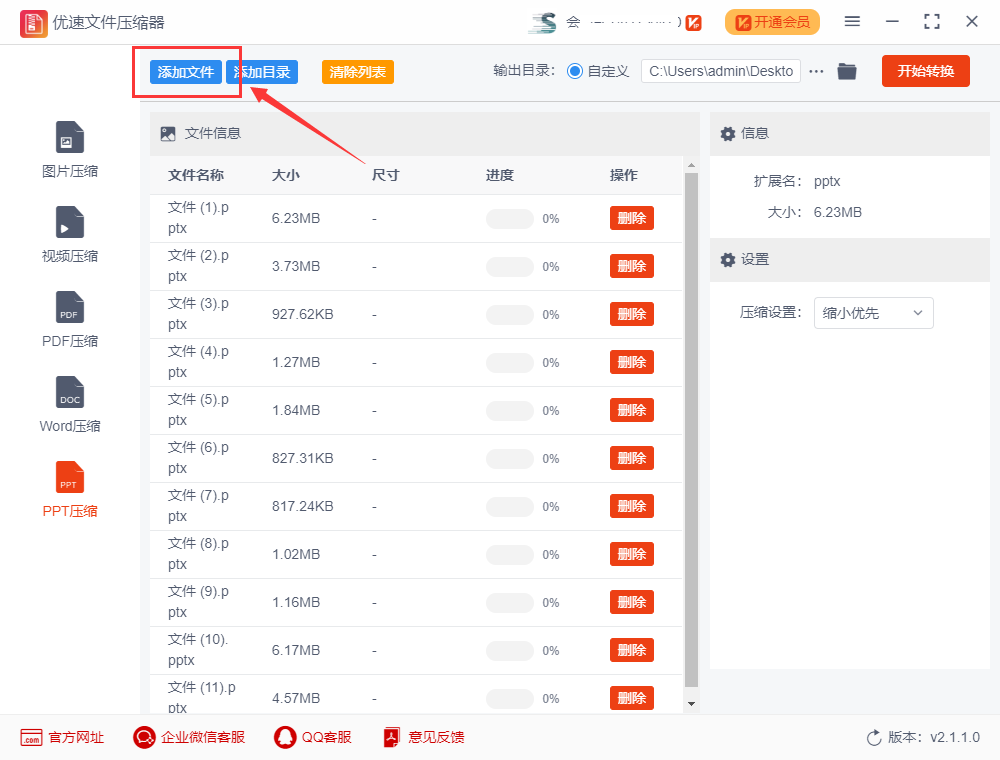The width and height of the screenshot is (1000, 760).
Task: Click 开通会员 membership button
Action: (x=772, y=22)
